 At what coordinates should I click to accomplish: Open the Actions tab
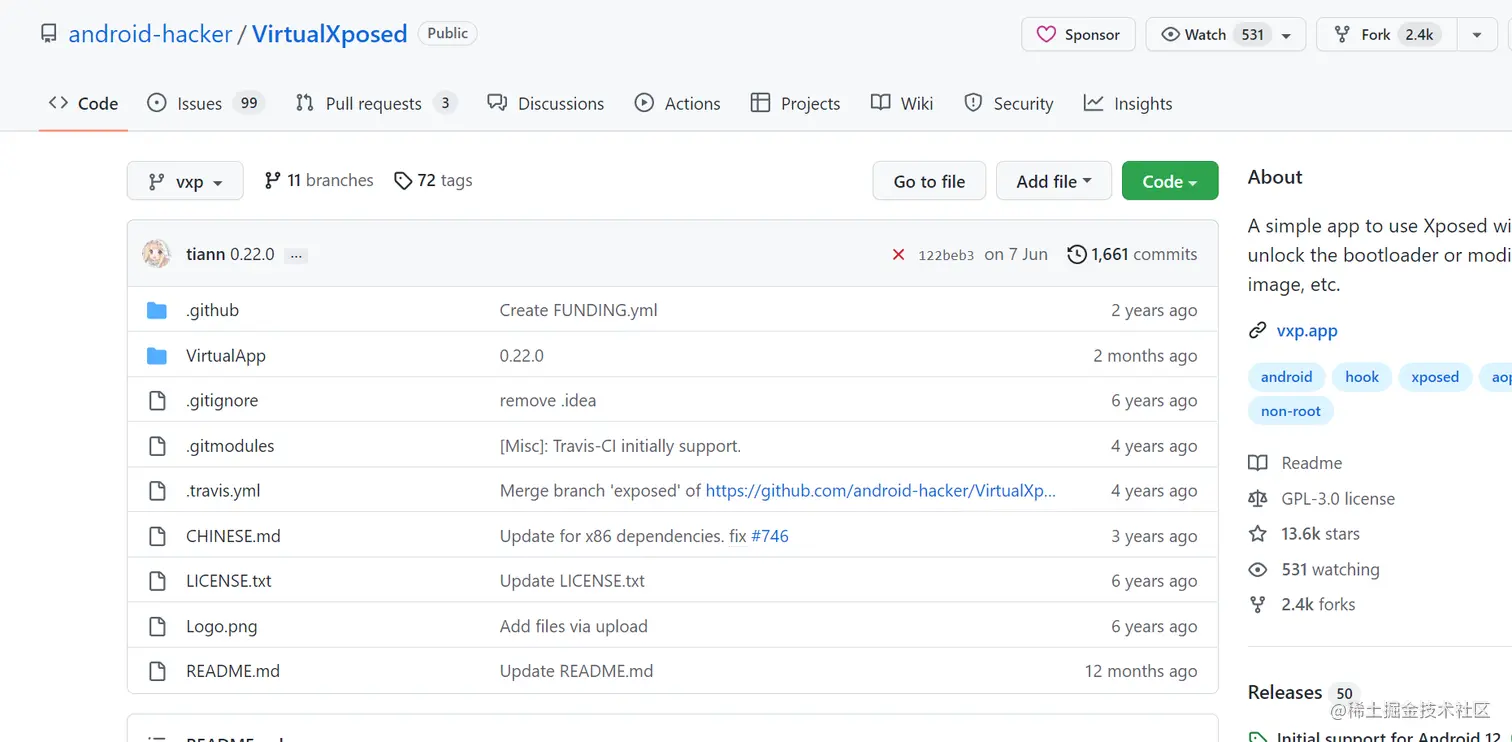pos(678,103)
